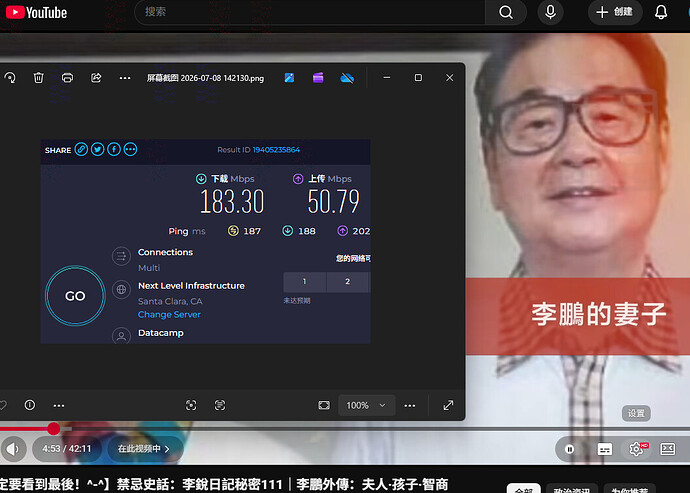This screenshot has width=690, height=493.
Task: Toggle subtitles on the video player
Action: point(605,449)
